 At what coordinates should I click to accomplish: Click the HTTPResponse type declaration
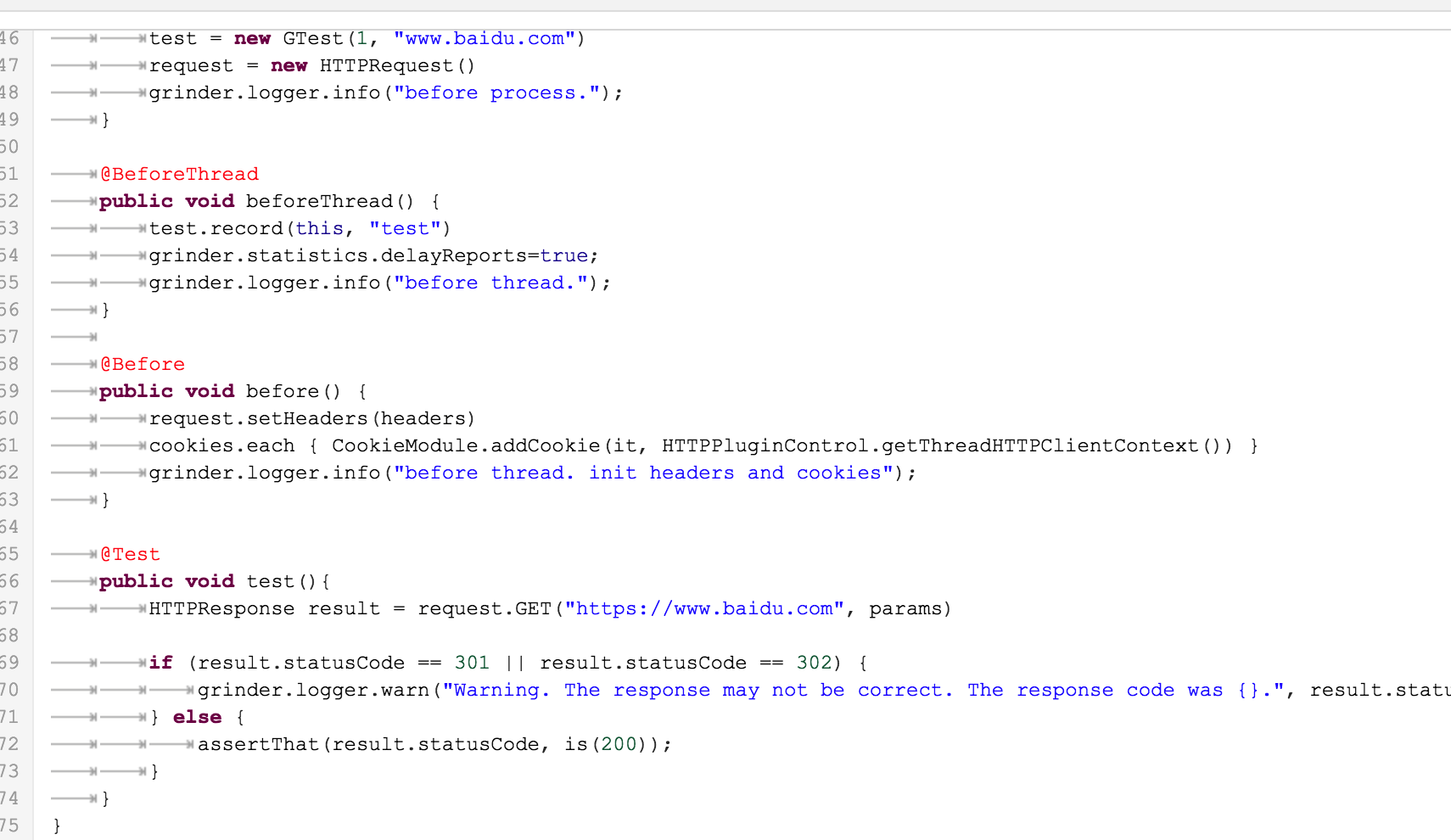(x=221, y=608)
